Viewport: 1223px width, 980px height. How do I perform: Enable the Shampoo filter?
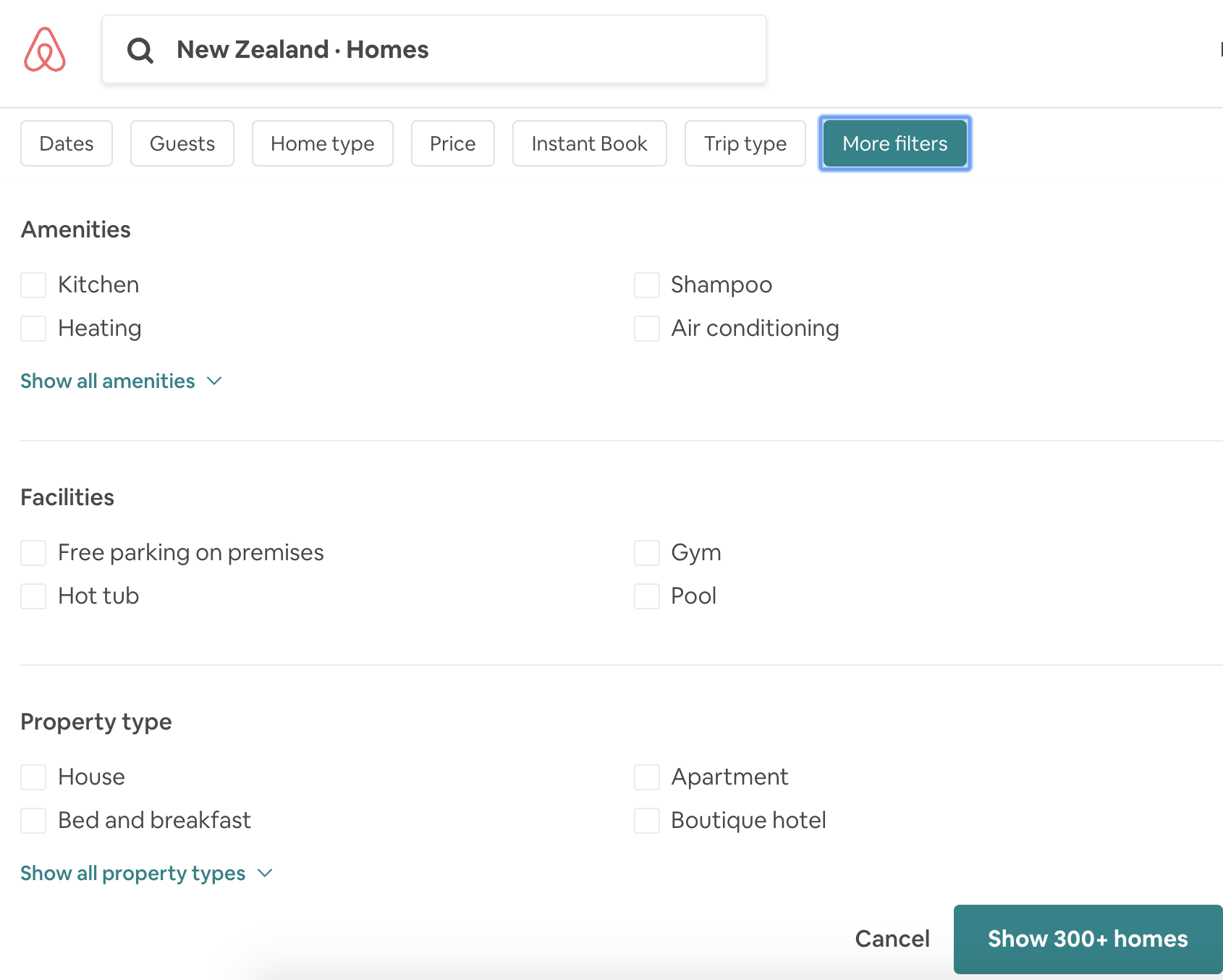[646, 284]
